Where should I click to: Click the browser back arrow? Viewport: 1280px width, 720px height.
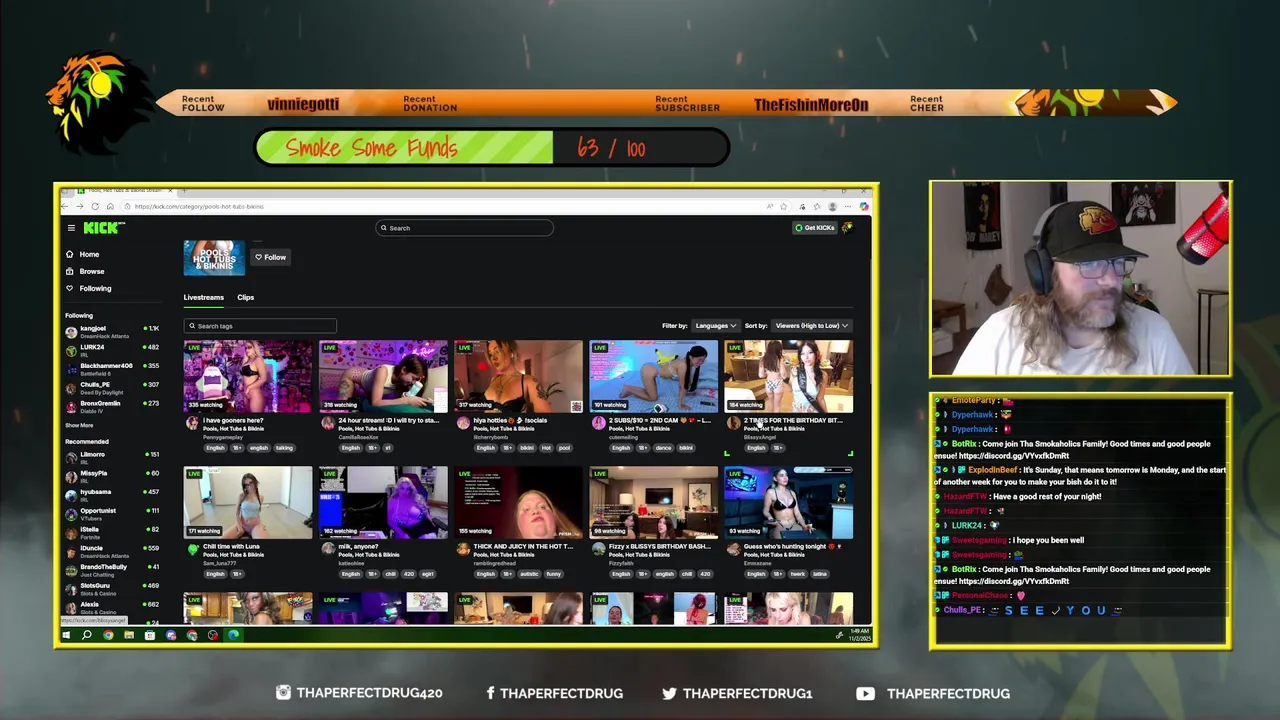(x=63, y=206)
